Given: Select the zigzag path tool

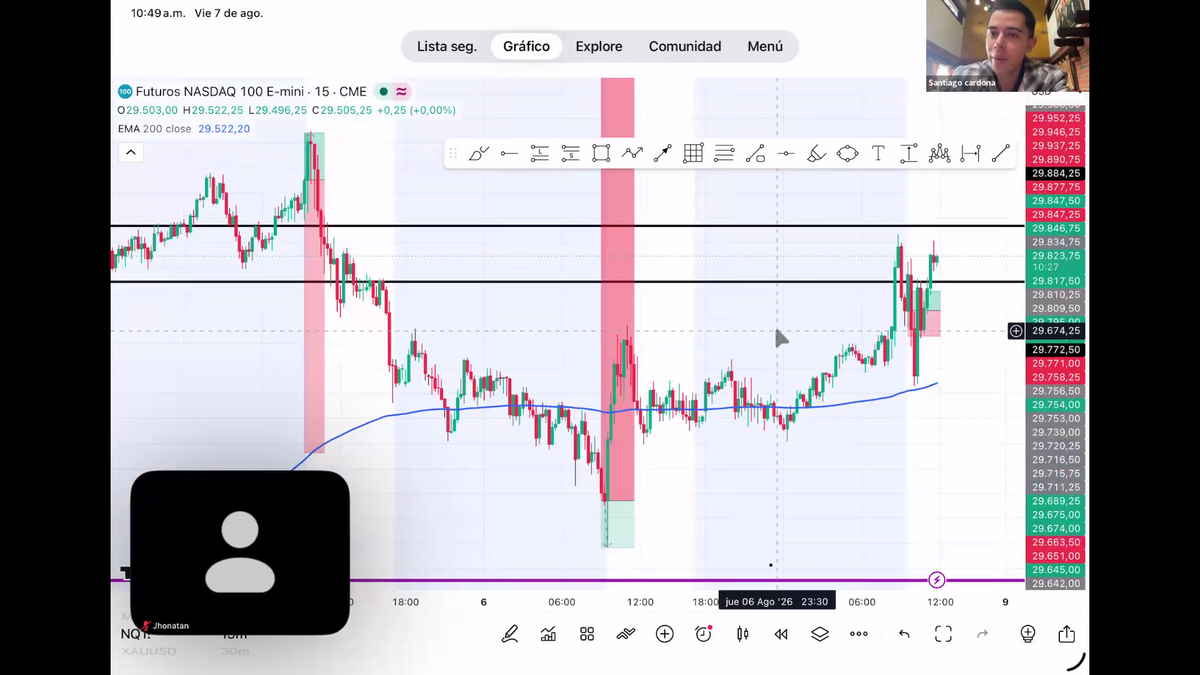Looking at the screenshot, I should 632,153.
